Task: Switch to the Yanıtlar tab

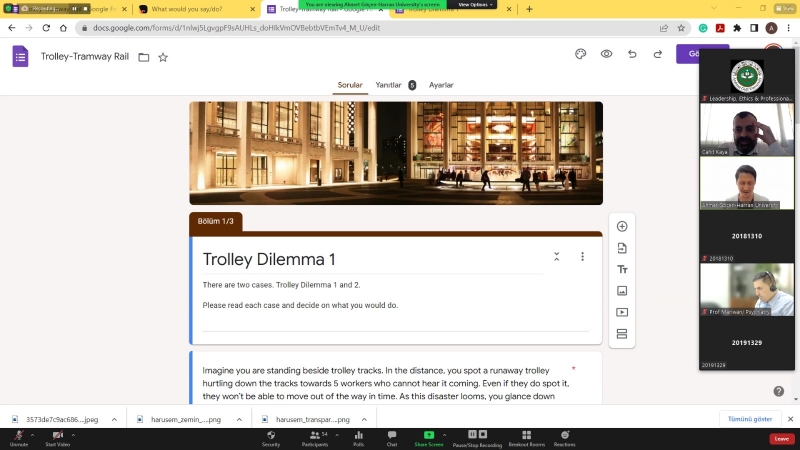Action: tap(388, 86)
